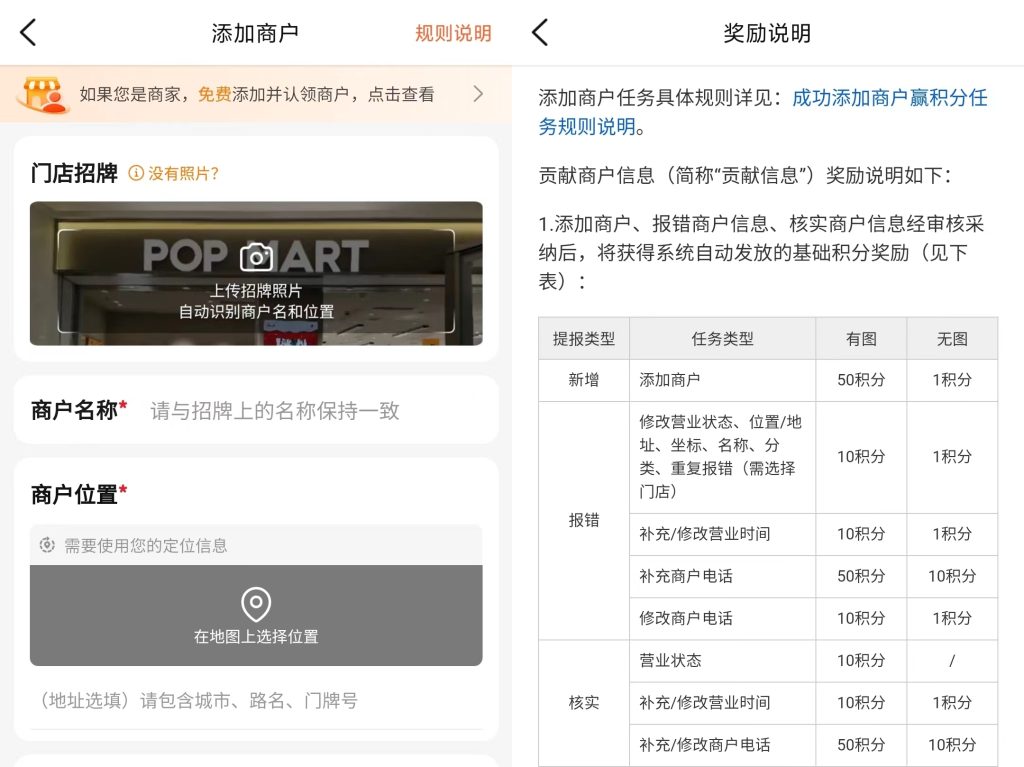
Task: Tap 50积分 in the 添加商户 row
Action: tap(861, 380)
